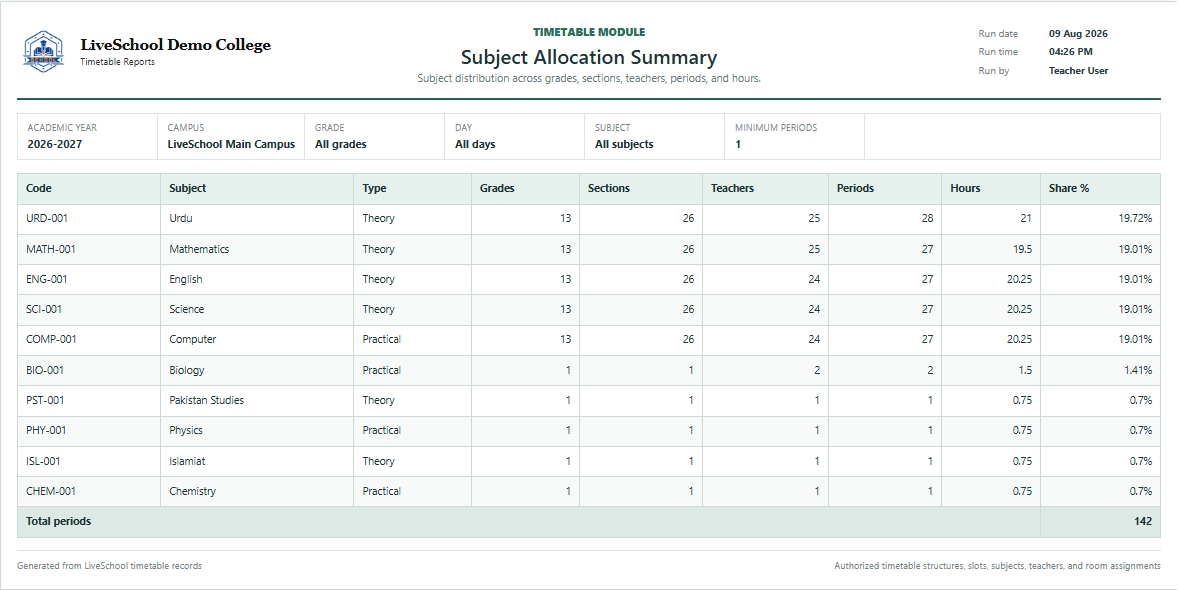This screenshot has height=591, width=1178.
Task: Click the Generated from LiveSchool footer note
Action: pyautogui.click(x=110, y=565)
